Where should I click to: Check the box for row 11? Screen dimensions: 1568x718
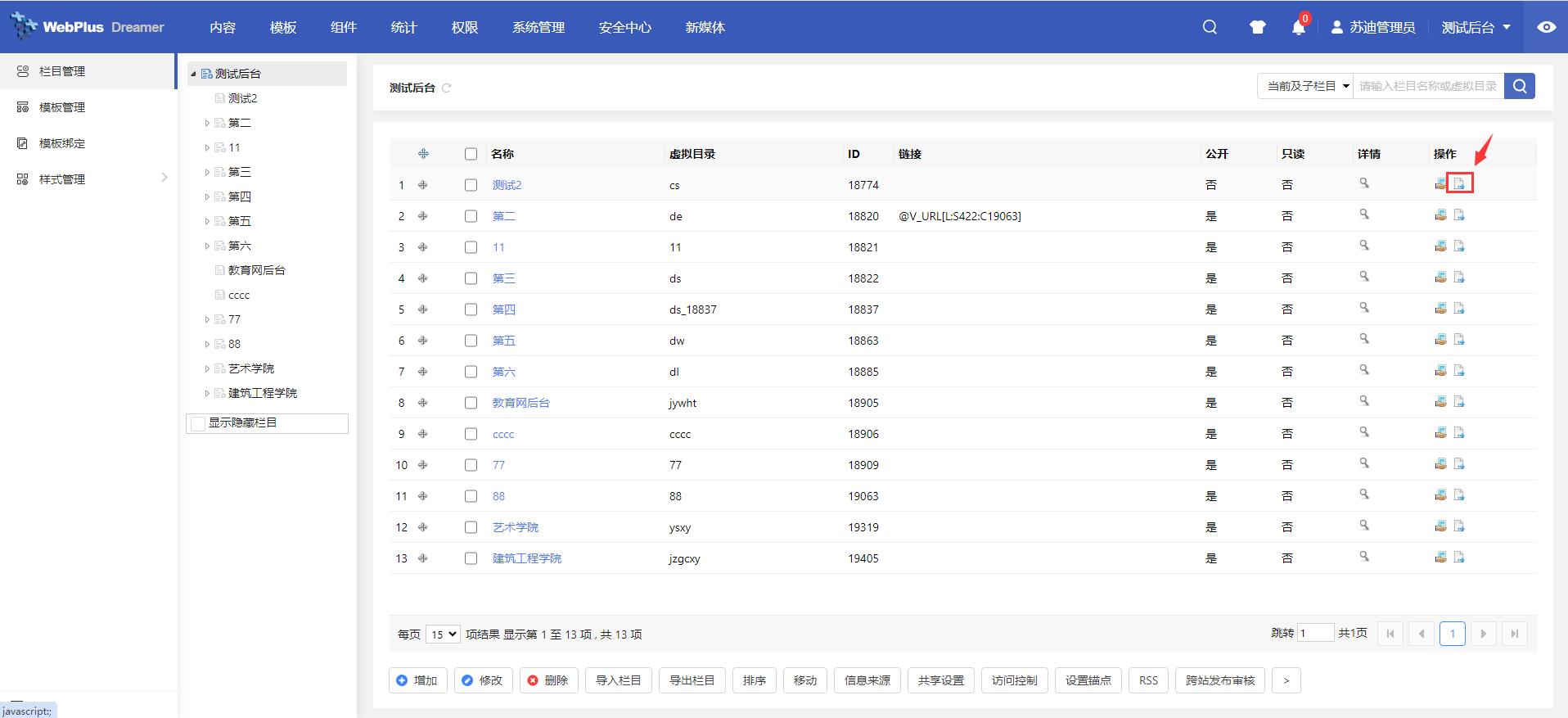(471, 247)
